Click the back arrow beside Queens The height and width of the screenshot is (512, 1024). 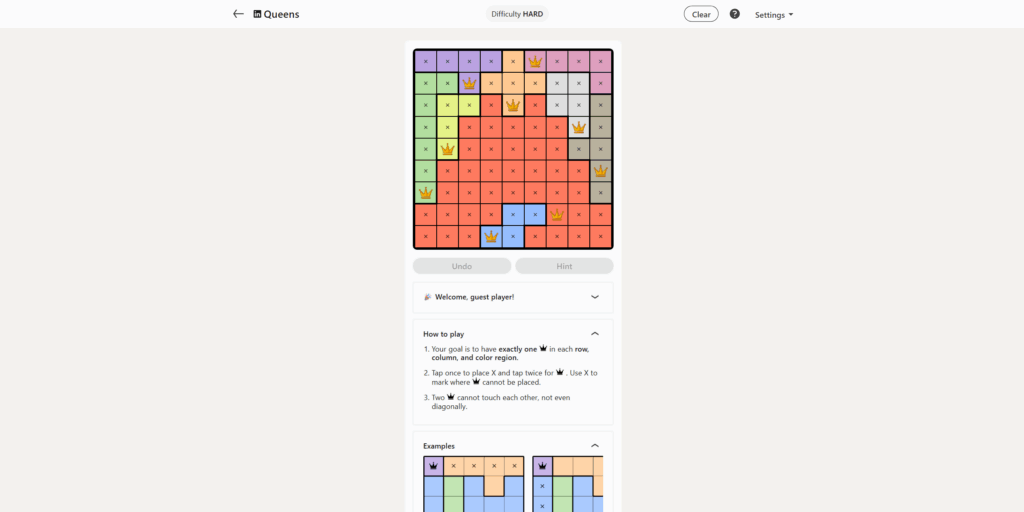tap(238, 14)
